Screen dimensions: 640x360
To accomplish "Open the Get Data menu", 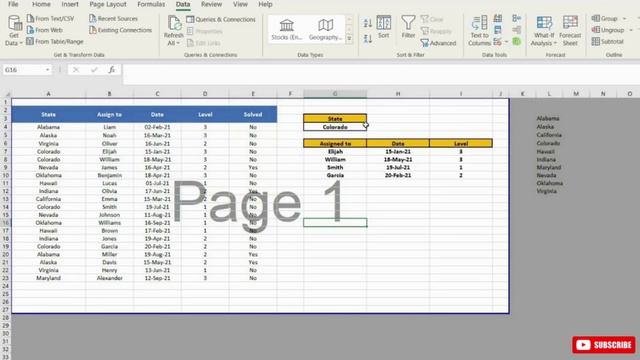I will tap(14, 31).
